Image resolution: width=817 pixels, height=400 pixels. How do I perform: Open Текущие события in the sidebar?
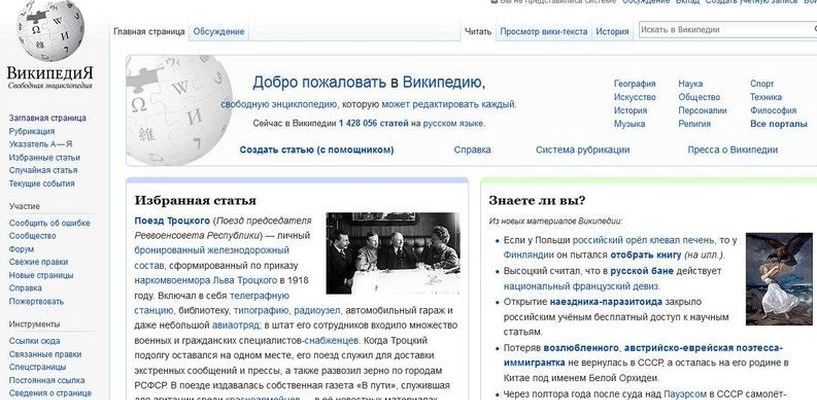[42, 183]
